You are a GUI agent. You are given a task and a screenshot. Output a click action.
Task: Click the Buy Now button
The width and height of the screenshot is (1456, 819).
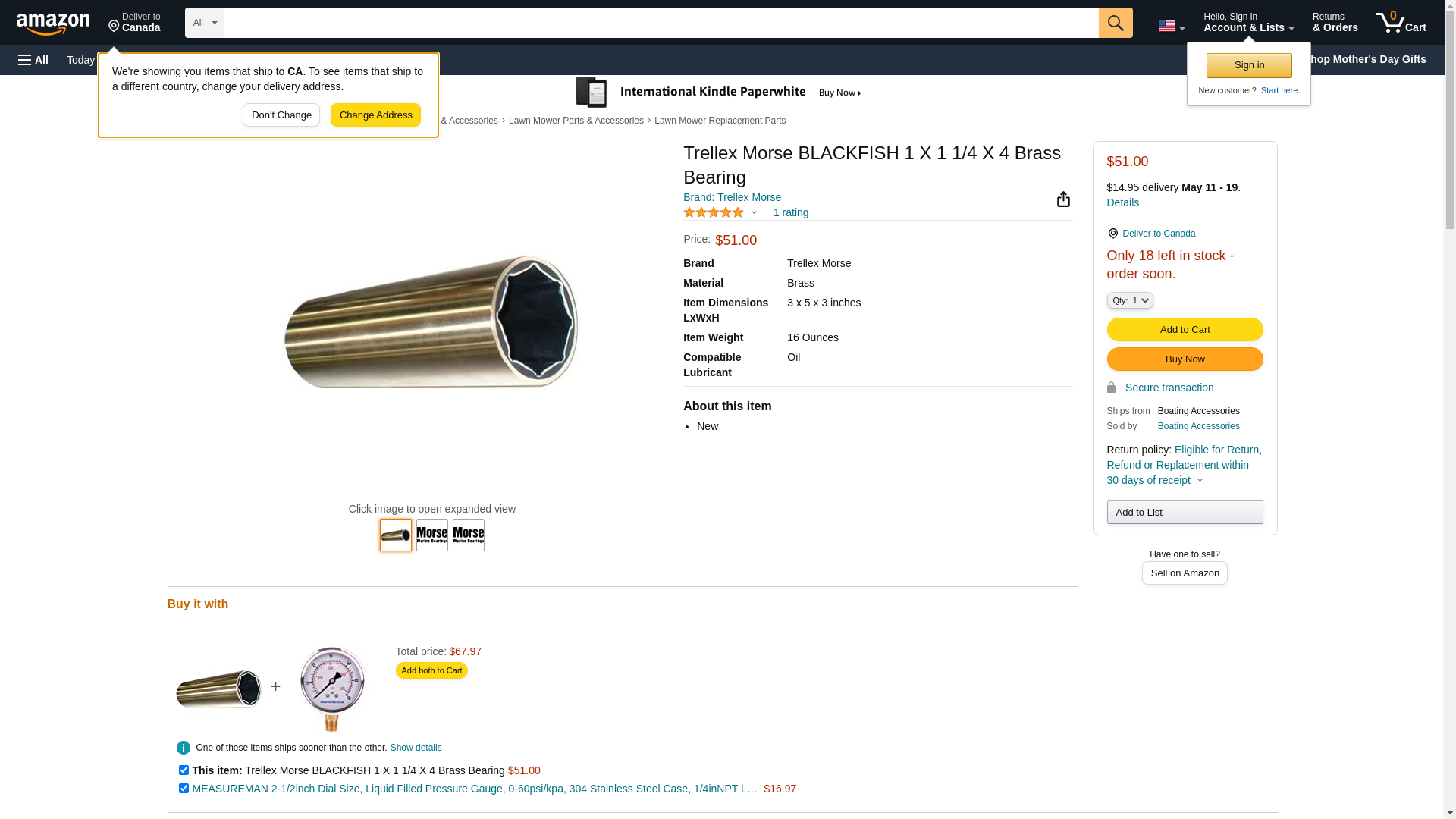pyautogui.click(x=1185, y=359)
